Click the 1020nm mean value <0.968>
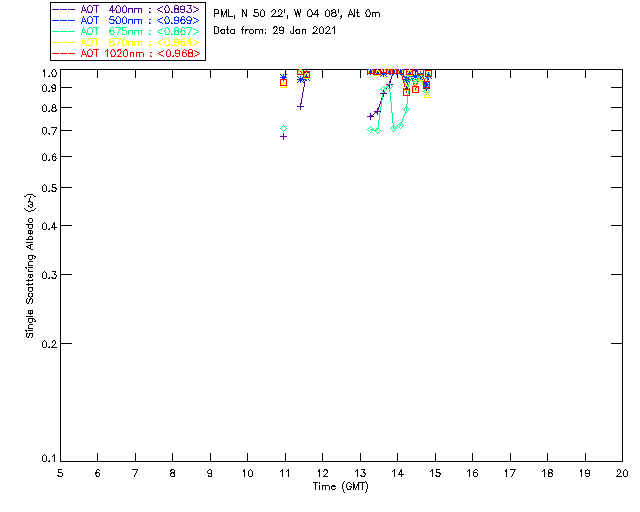Viewport: 640px width, 512px height. tap(179, 53)
